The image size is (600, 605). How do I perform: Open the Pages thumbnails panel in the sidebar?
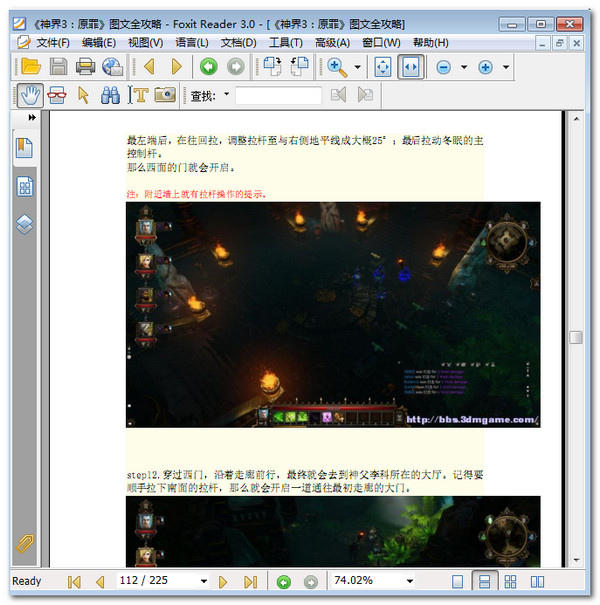25,187
